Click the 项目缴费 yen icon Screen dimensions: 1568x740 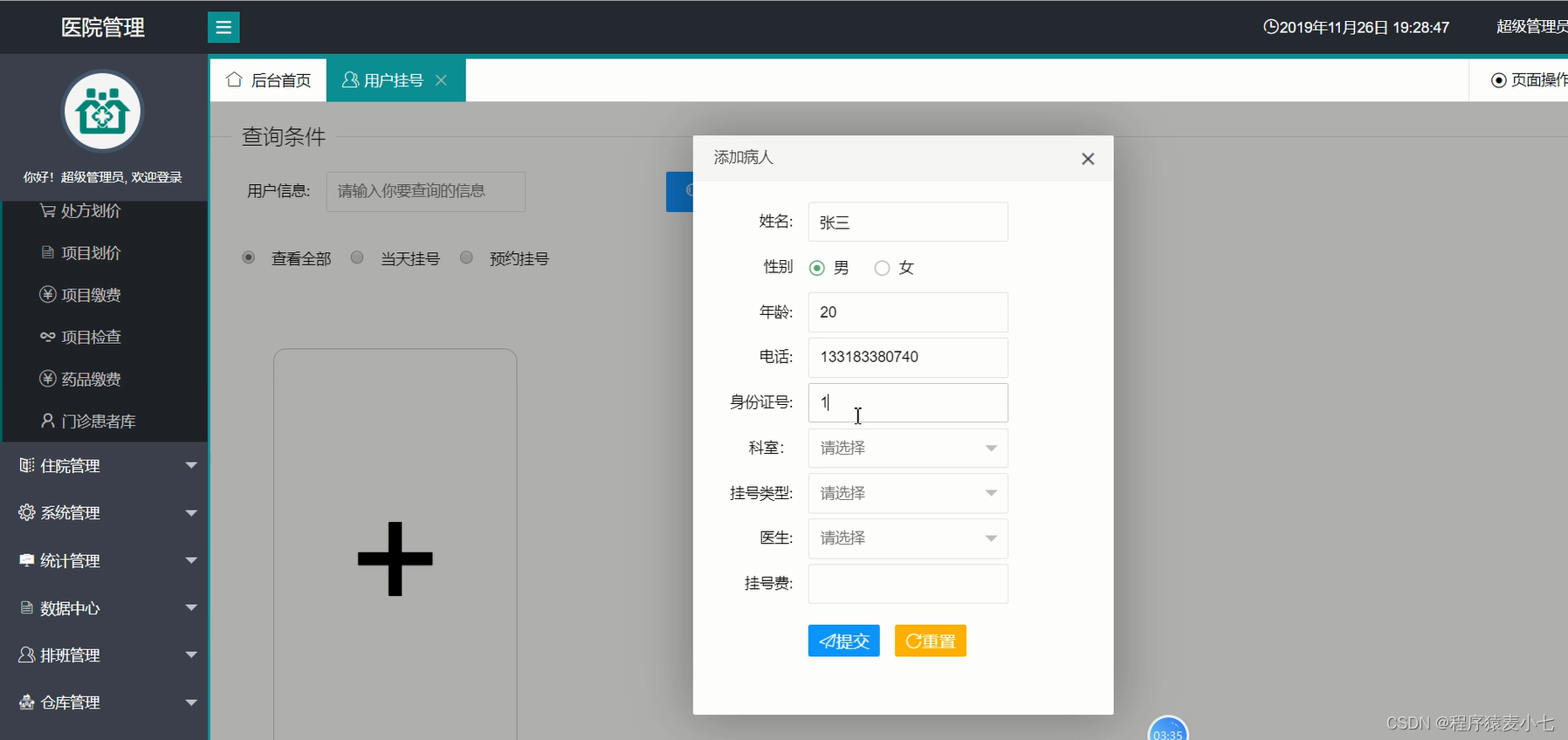(x=48, y=294)
